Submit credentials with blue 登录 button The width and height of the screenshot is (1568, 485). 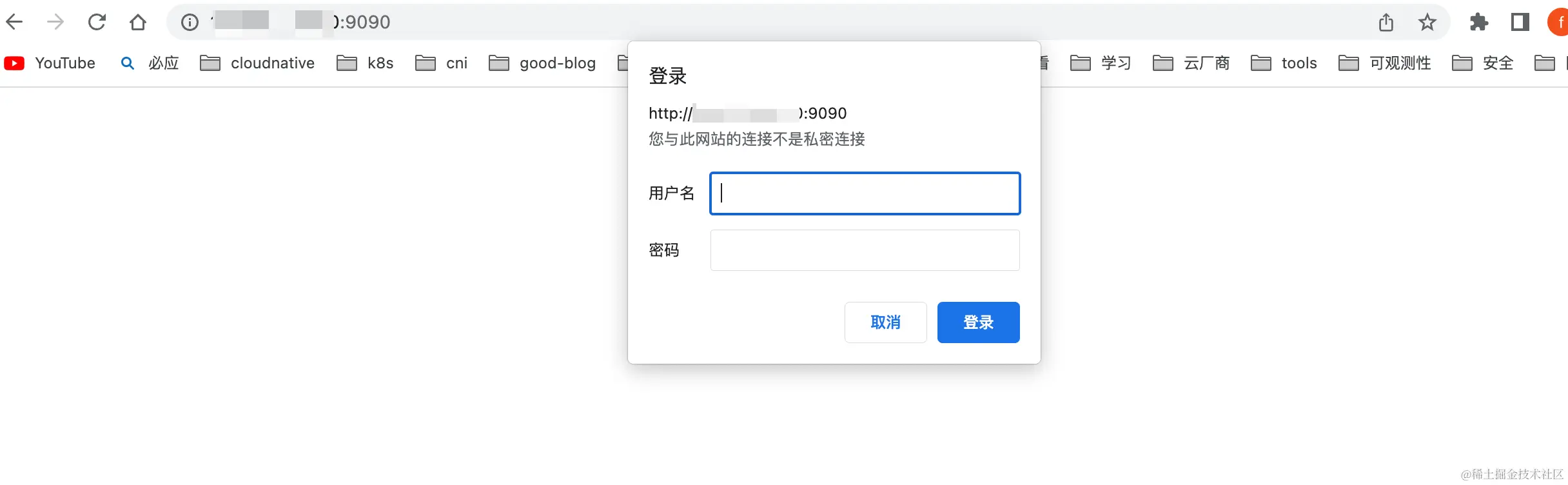[978, 322]
